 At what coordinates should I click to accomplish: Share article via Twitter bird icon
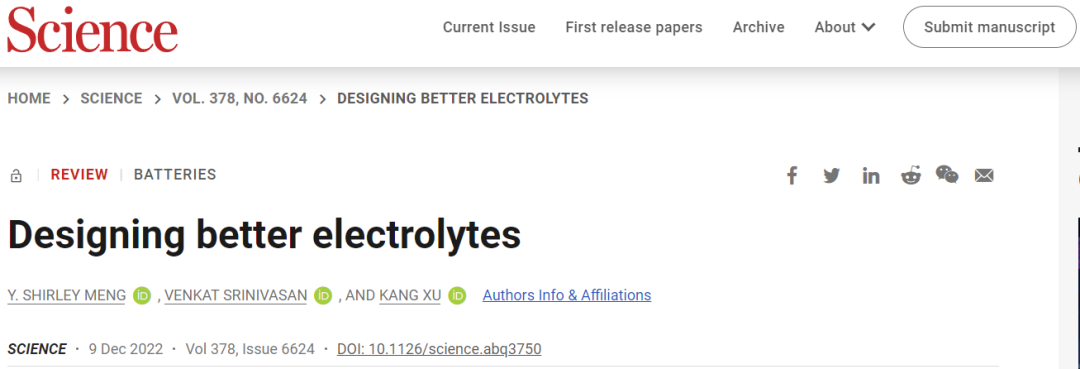click(x=831, y=176)
